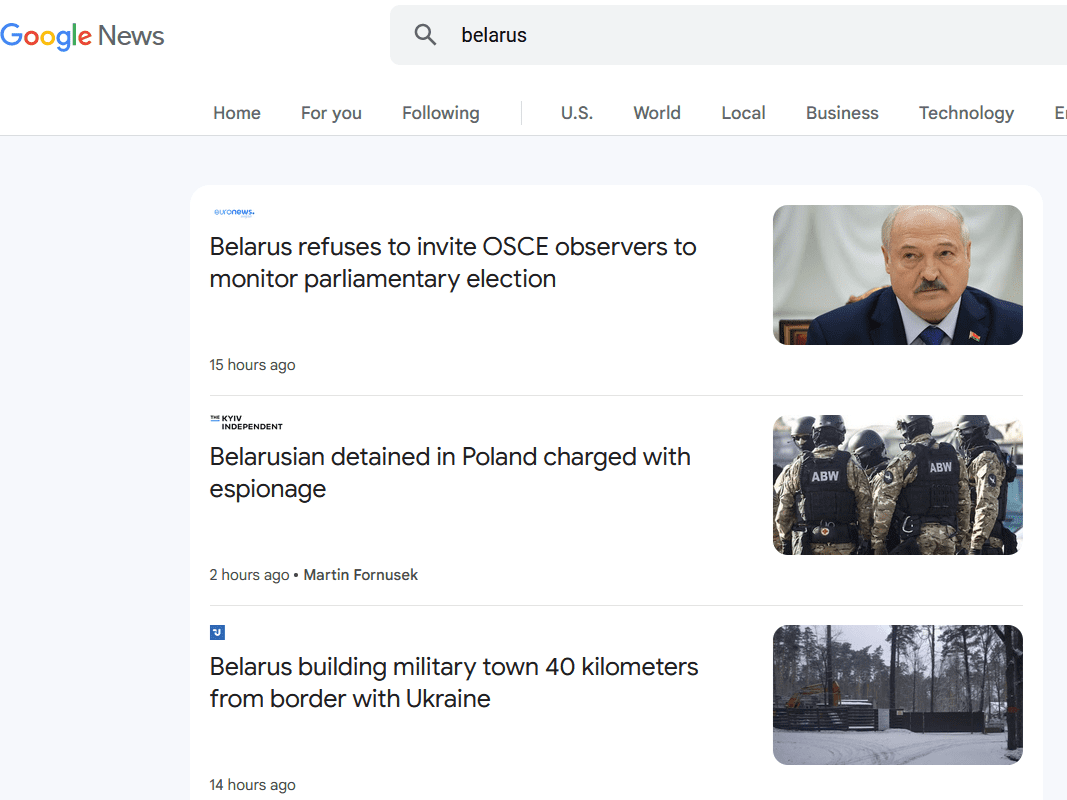This screenshot has width=1067, height=800.
Task: Open Belarusian detained in Poland espionage article
Action: tap(450, 473)
